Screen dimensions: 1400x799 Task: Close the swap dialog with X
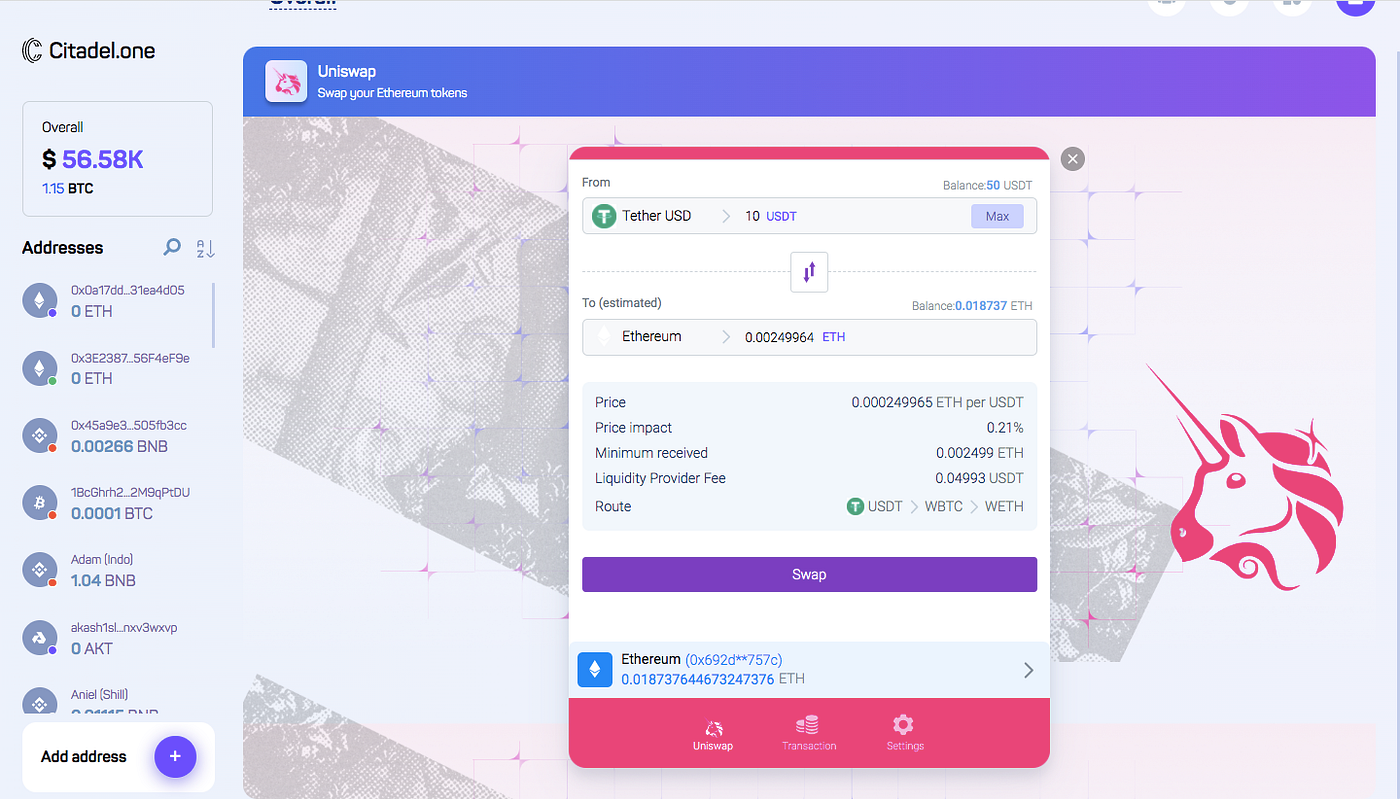point(1072,158)
